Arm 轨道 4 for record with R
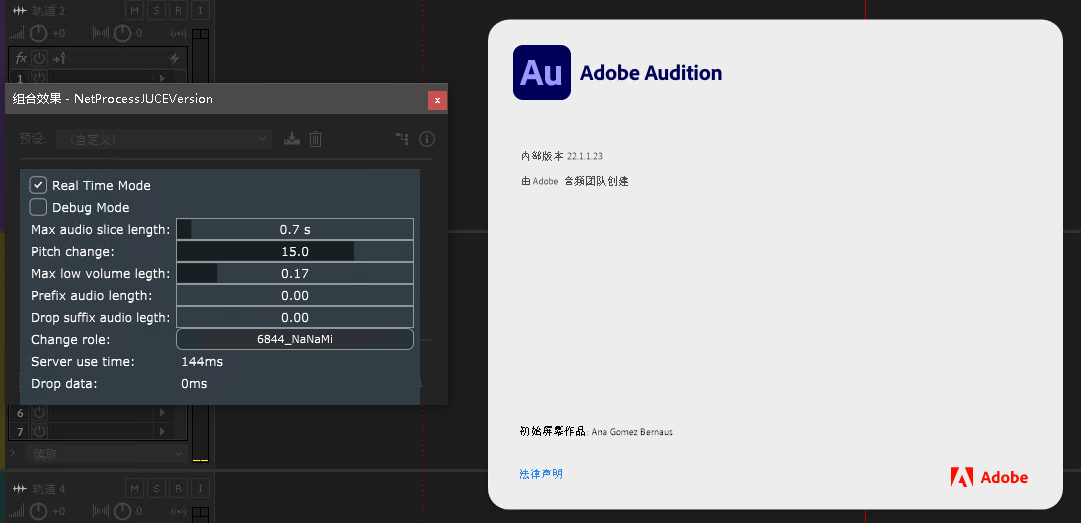 coord(179,489)
